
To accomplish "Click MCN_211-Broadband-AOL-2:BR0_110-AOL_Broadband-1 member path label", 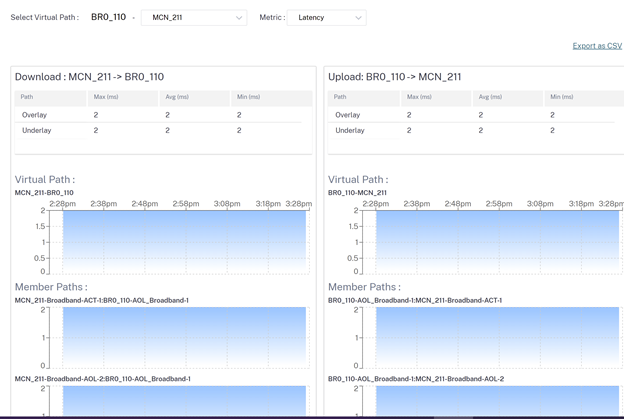I will [x=103, y=379].
